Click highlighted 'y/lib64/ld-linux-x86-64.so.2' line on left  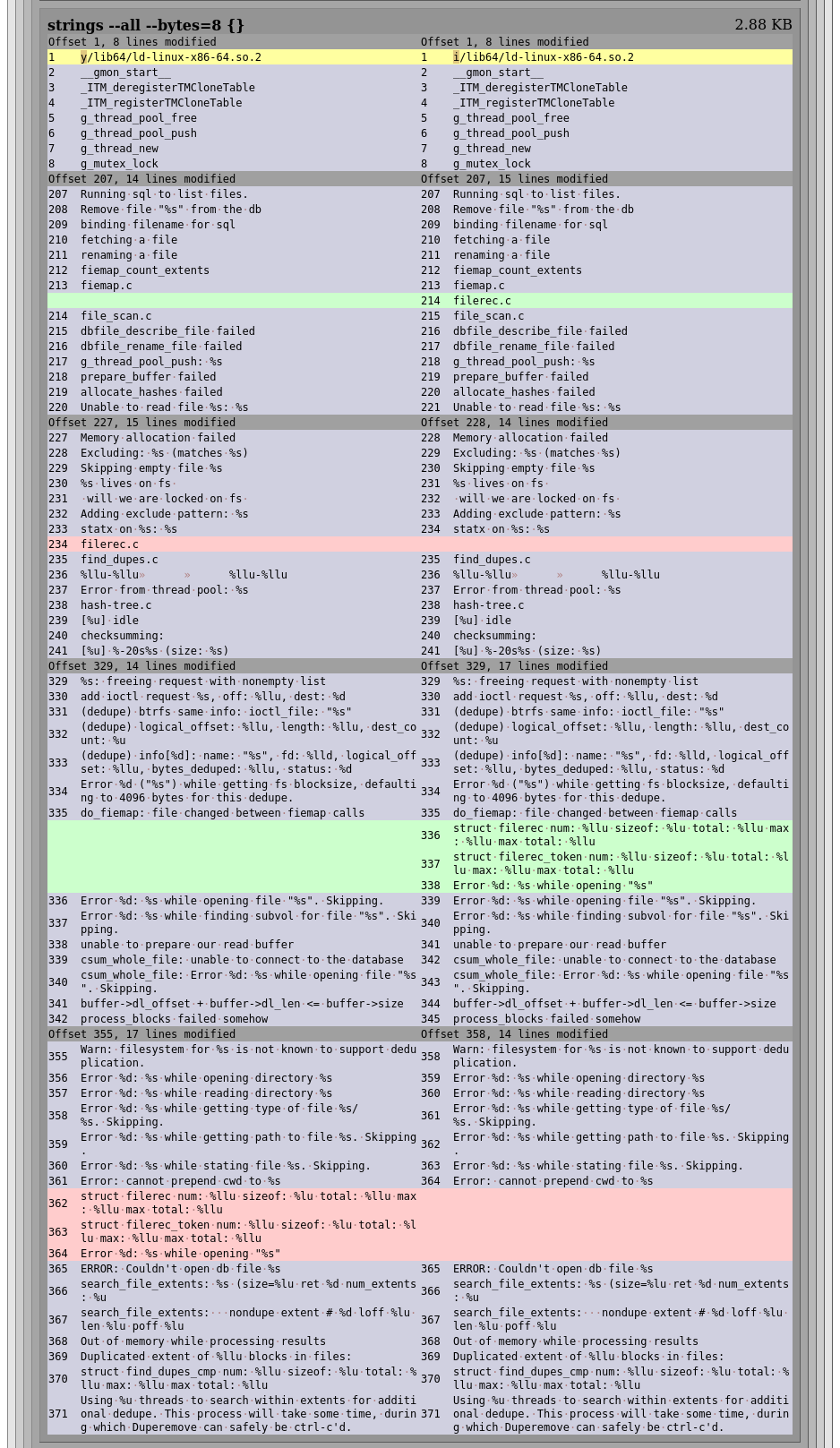171,57
